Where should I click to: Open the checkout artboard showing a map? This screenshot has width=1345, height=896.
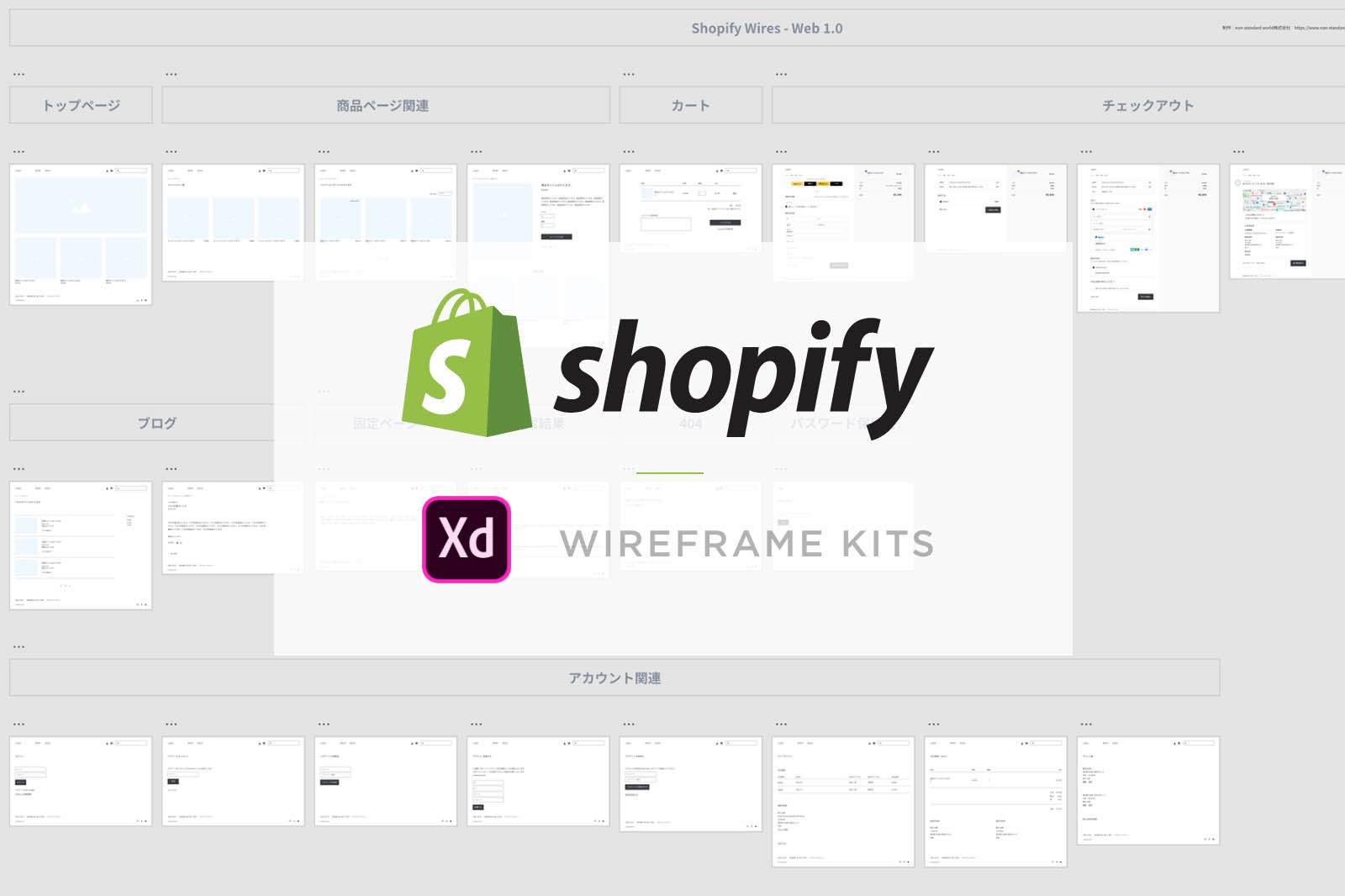point(1287,221)
